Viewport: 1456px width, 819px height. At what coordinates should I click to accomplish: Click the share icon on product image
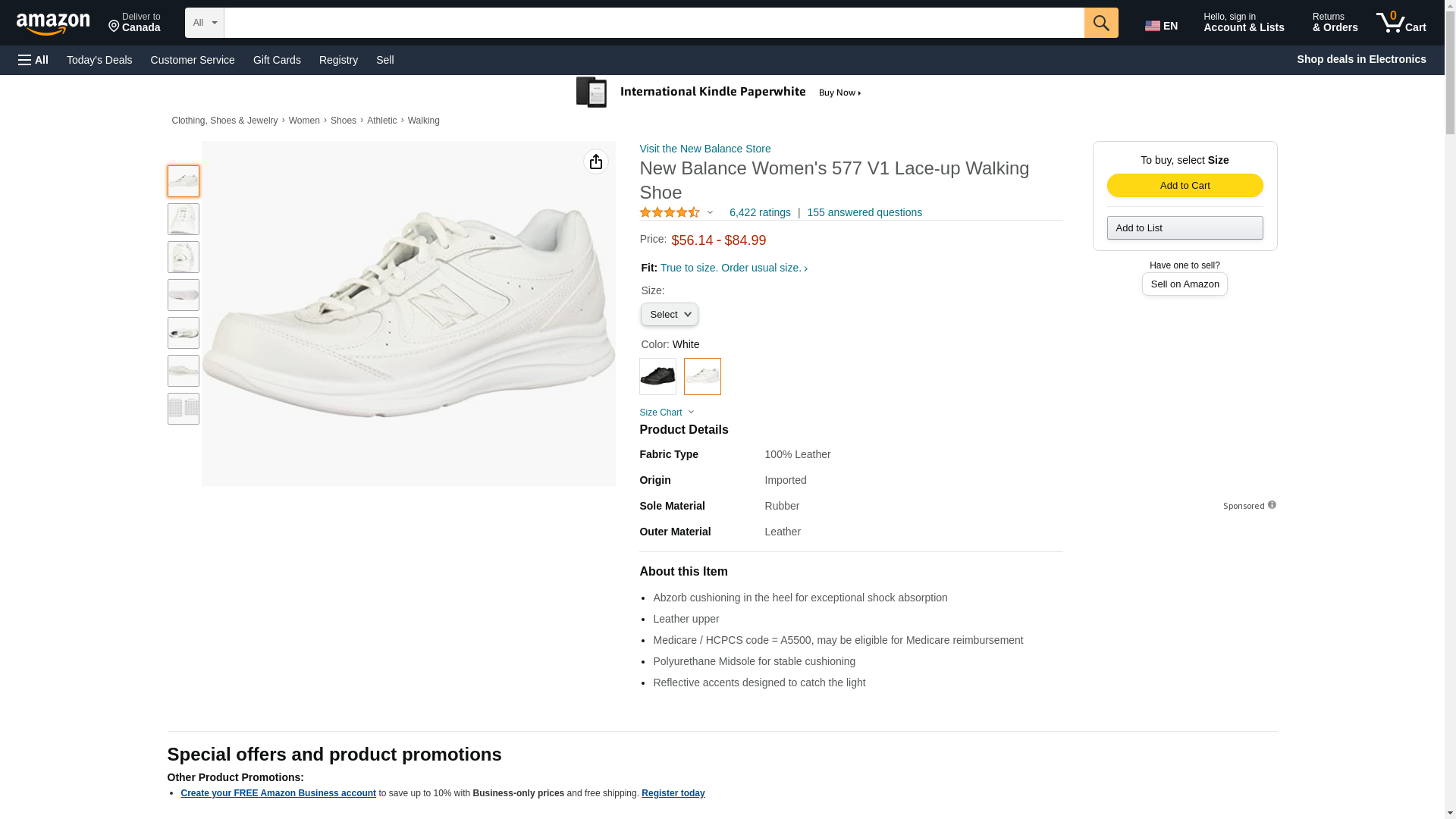click(595, 162)
